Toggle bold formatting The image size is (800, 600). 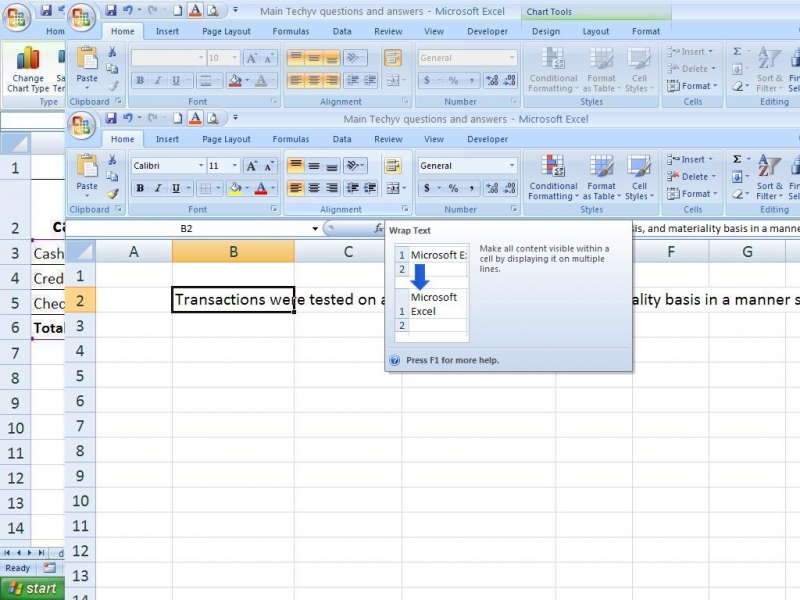tap(139, 187)
